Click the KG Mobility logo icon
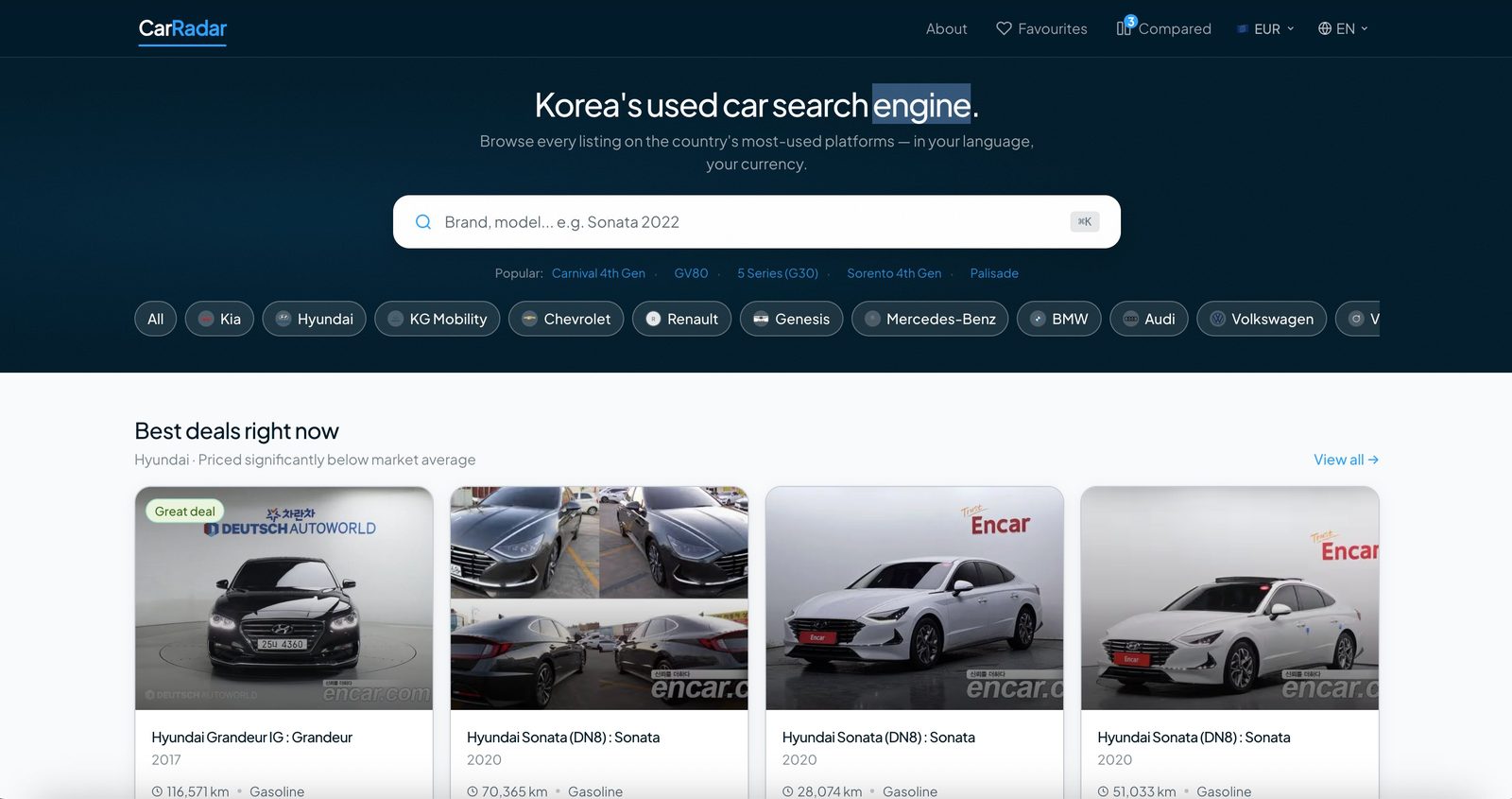1512x799 pixels. (396, 319)
